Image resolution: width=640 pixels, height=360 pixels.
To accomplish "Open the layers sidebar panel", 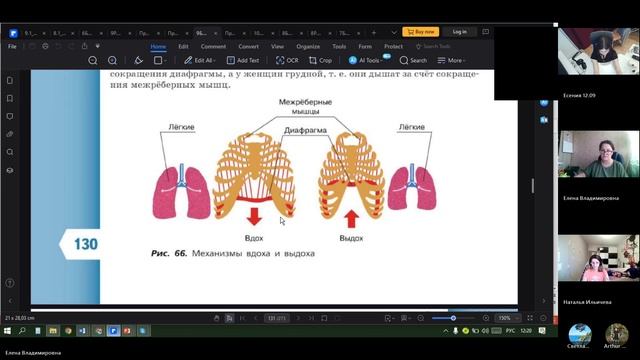I will click(x=10, y=170).
